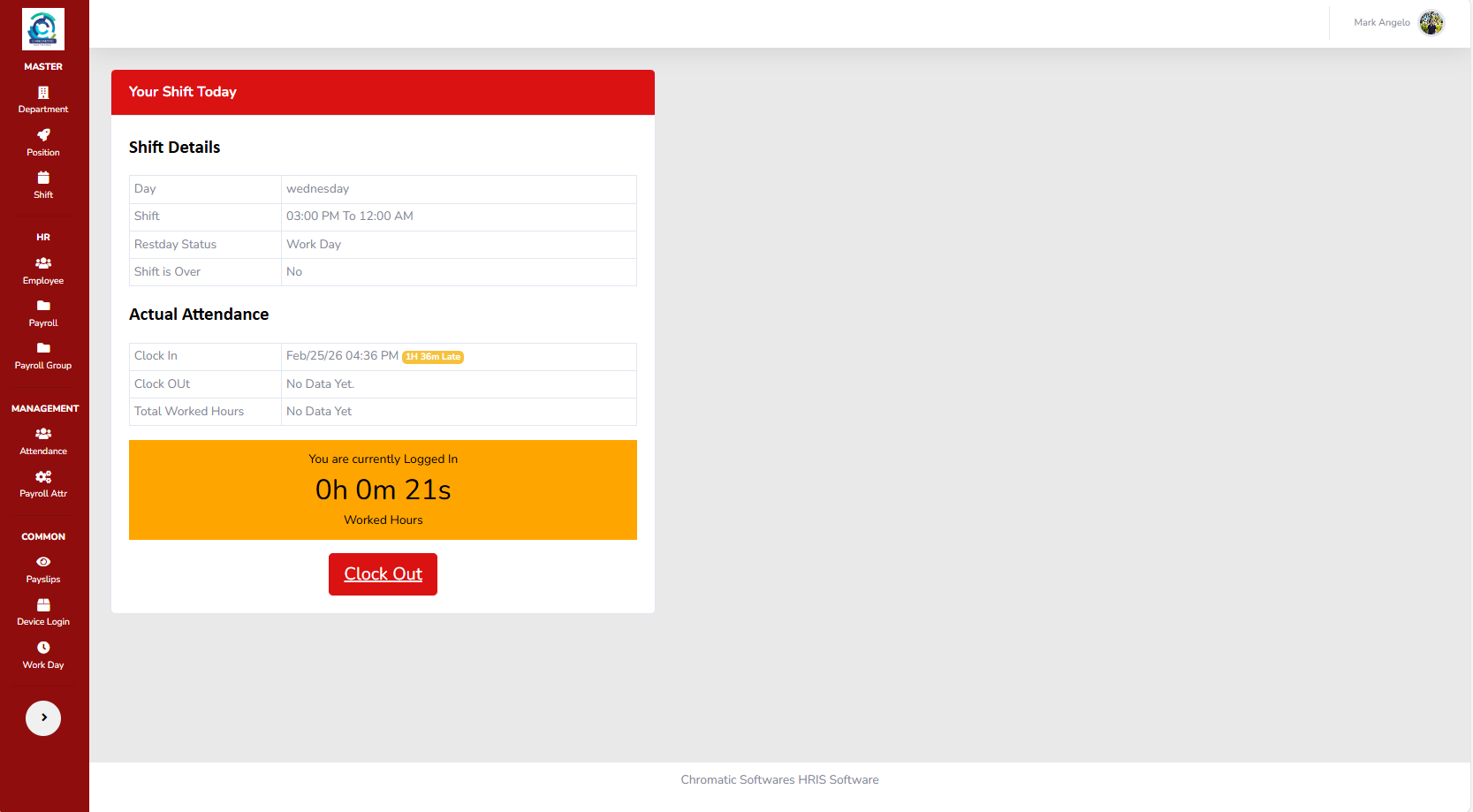
Task: Open the Department building icon
Action: coord(43,93)
